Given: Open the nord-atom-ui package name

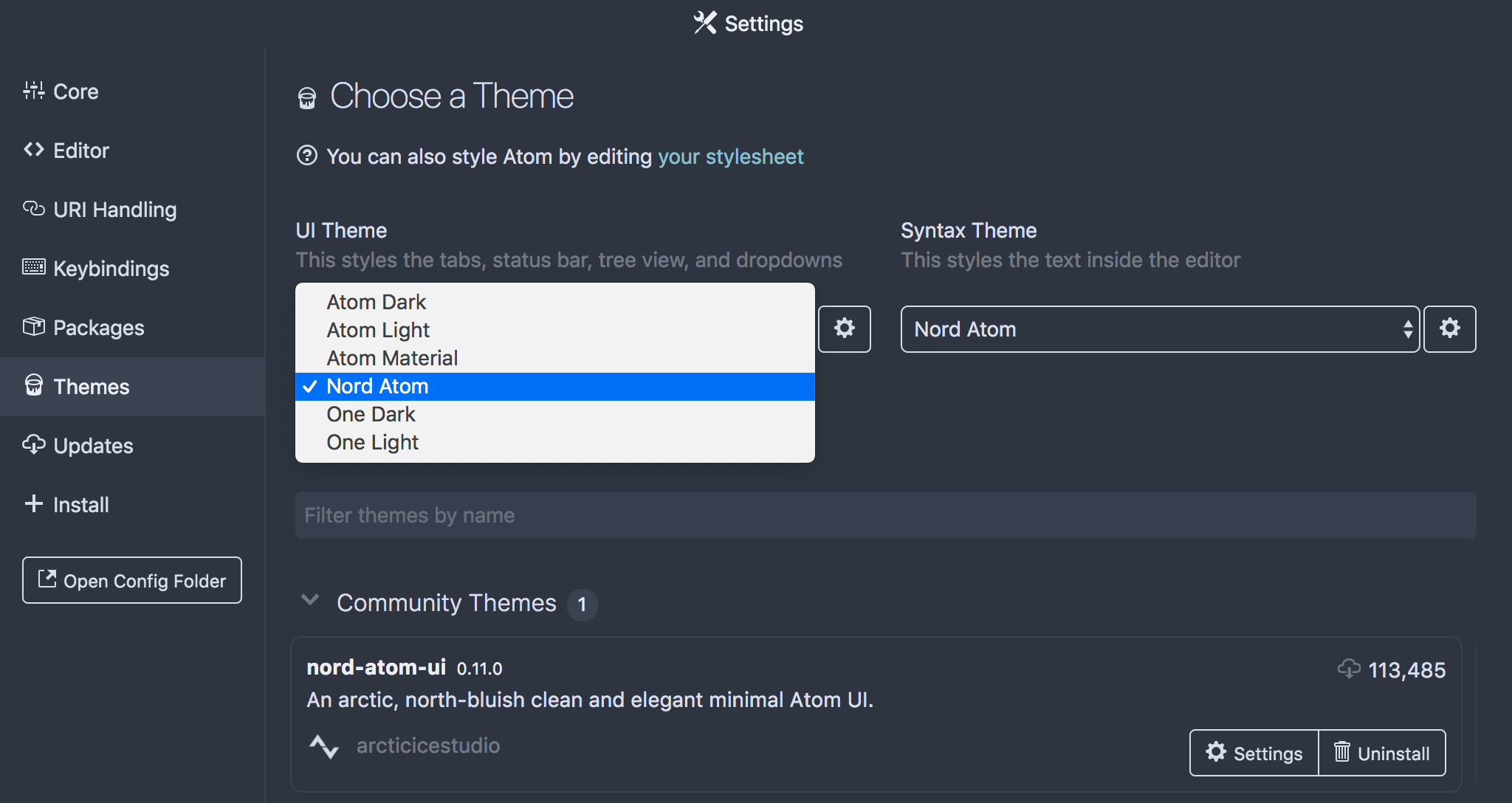Looking at the screenshot, I should 377,667.
